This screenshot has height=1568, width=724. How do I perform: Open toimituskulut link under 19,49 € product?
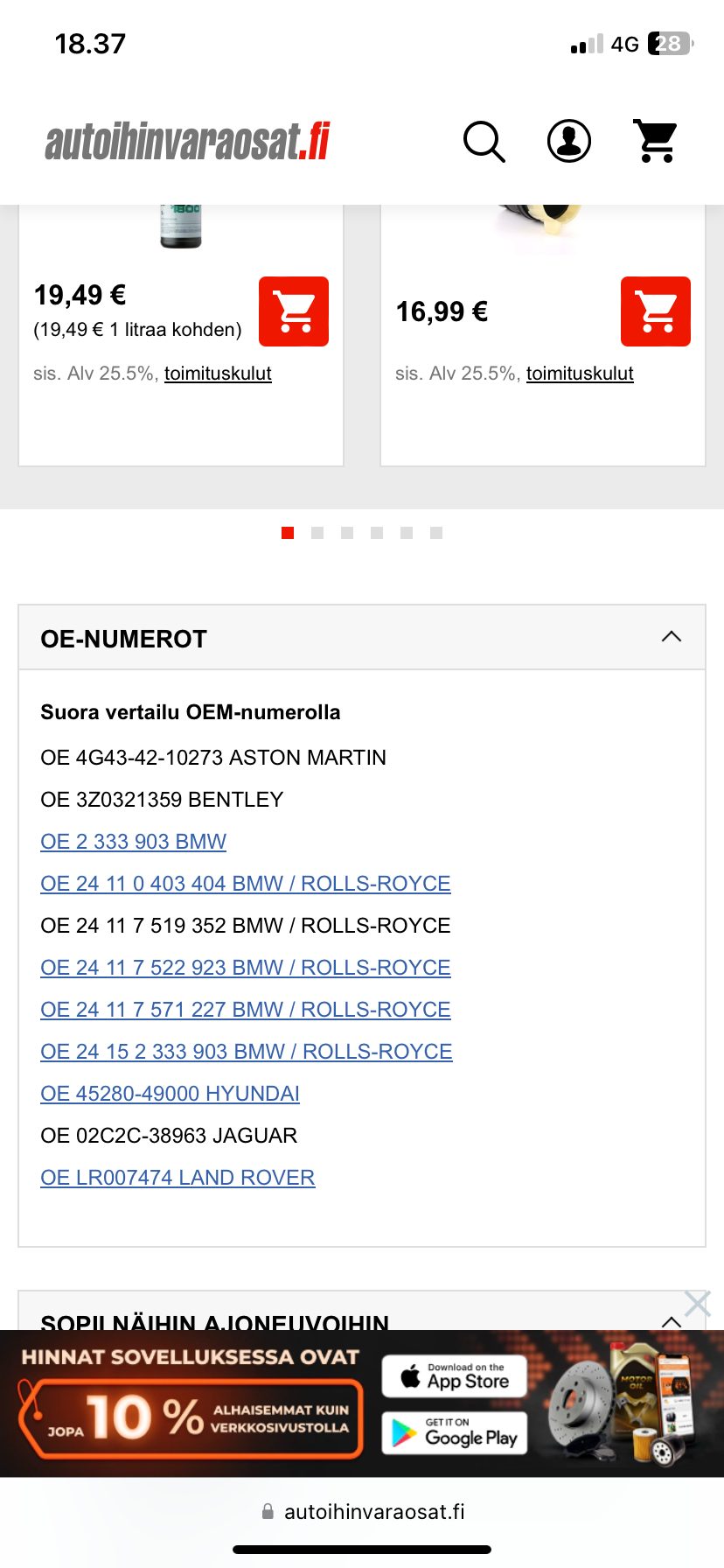pyautogui.click(x=218, y=374)
